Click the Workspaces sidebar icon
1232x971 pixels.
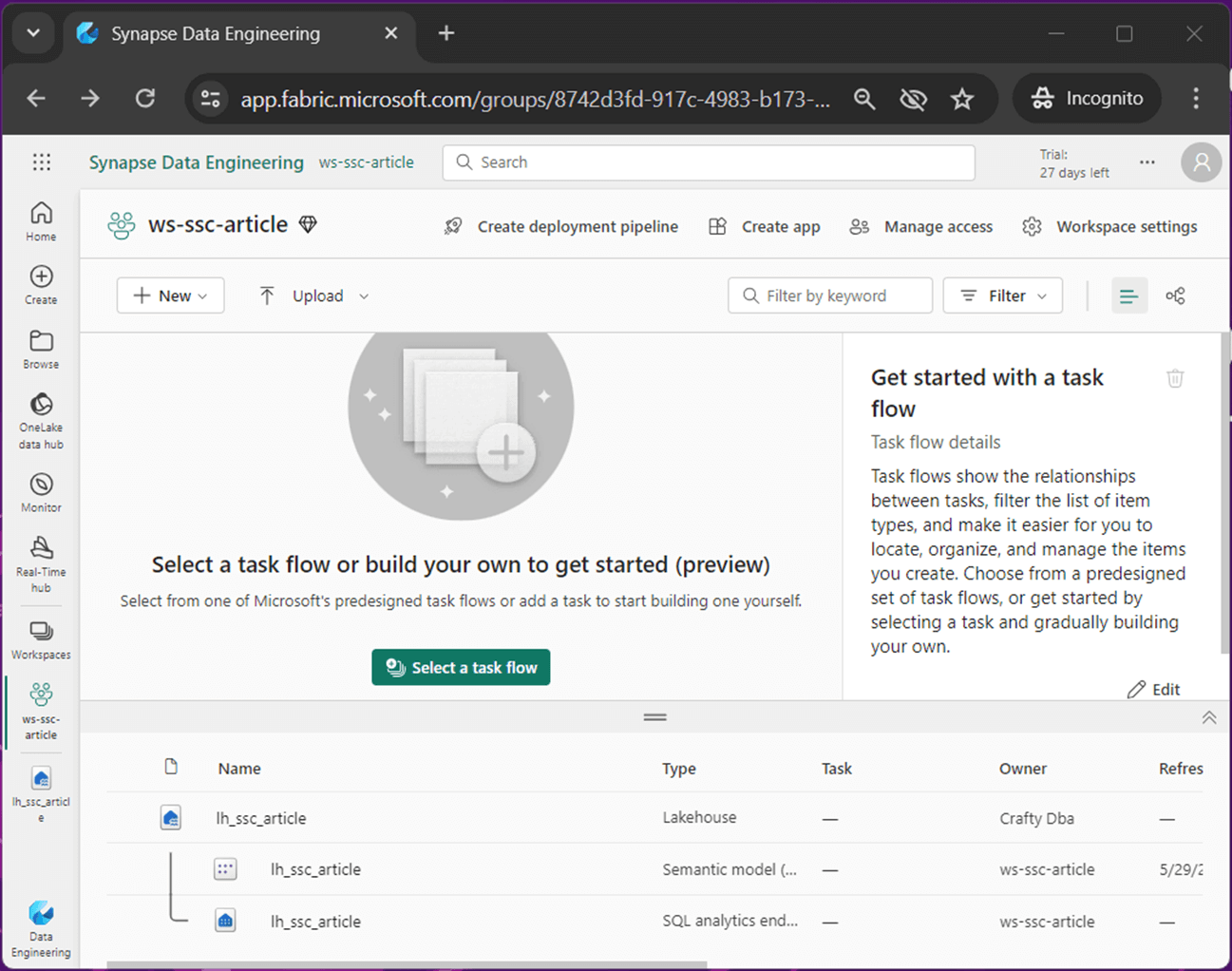click(41, 639)
